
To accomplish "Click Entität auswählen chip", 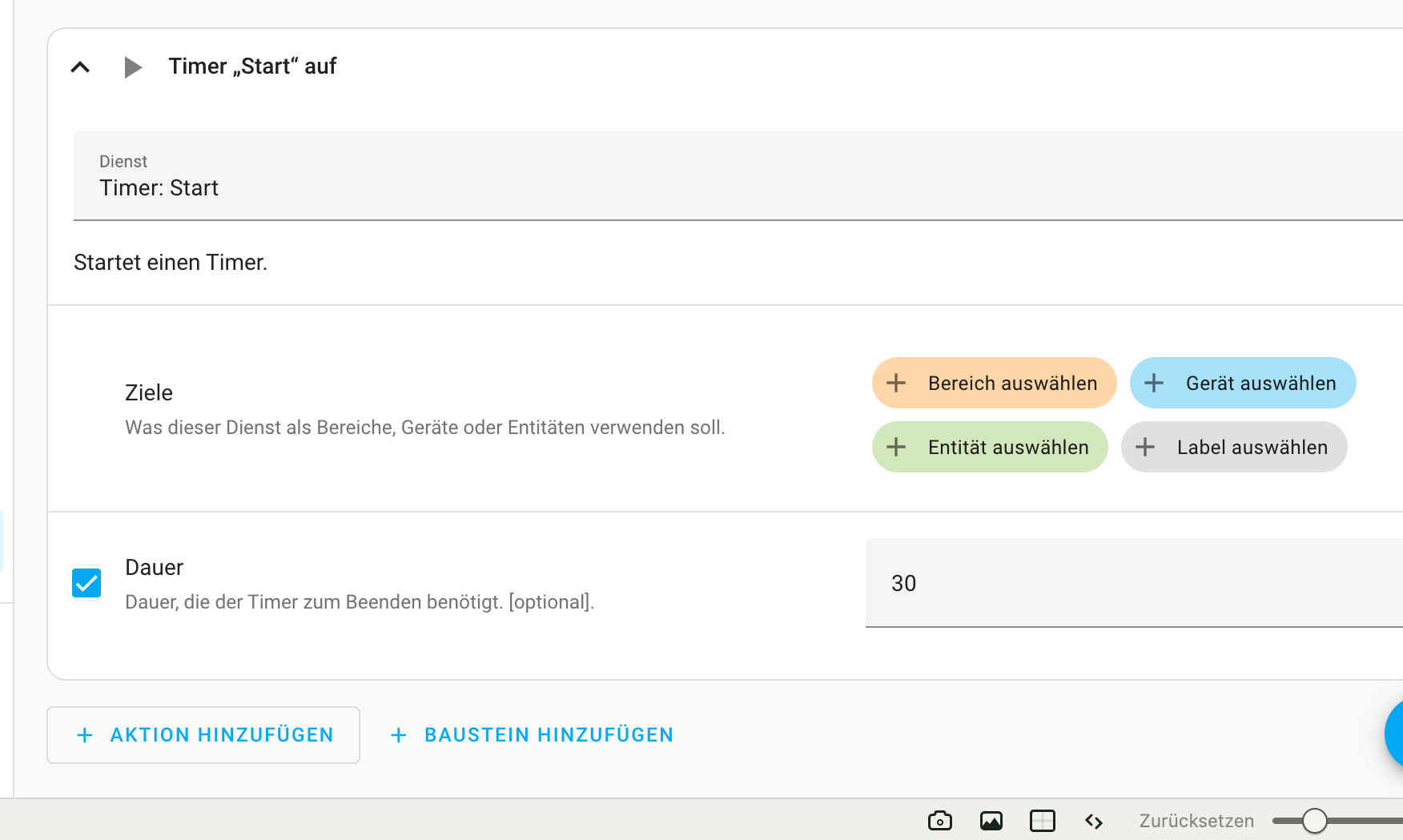I will (990, 447).
